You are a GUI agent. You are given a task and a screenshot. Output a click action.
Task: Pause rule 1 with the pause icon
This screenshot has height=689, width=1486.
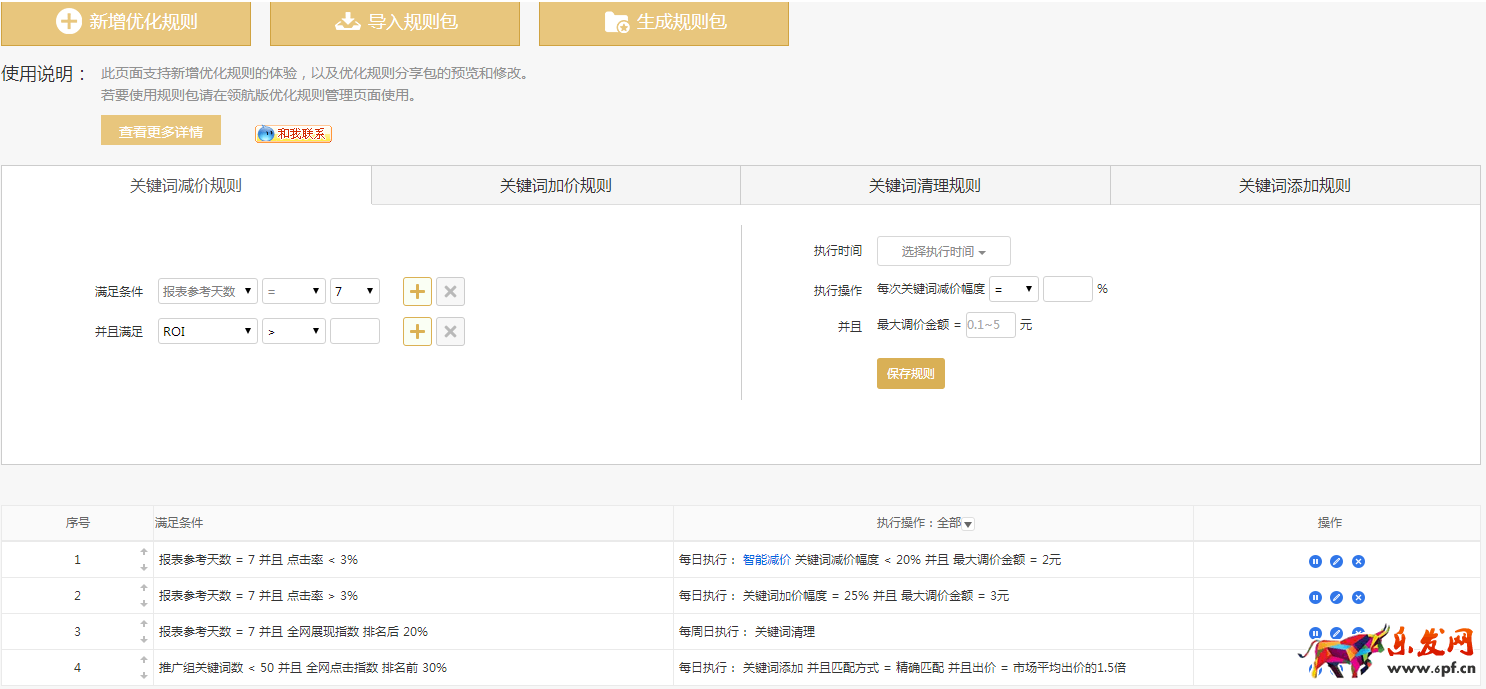(1315, 561)
